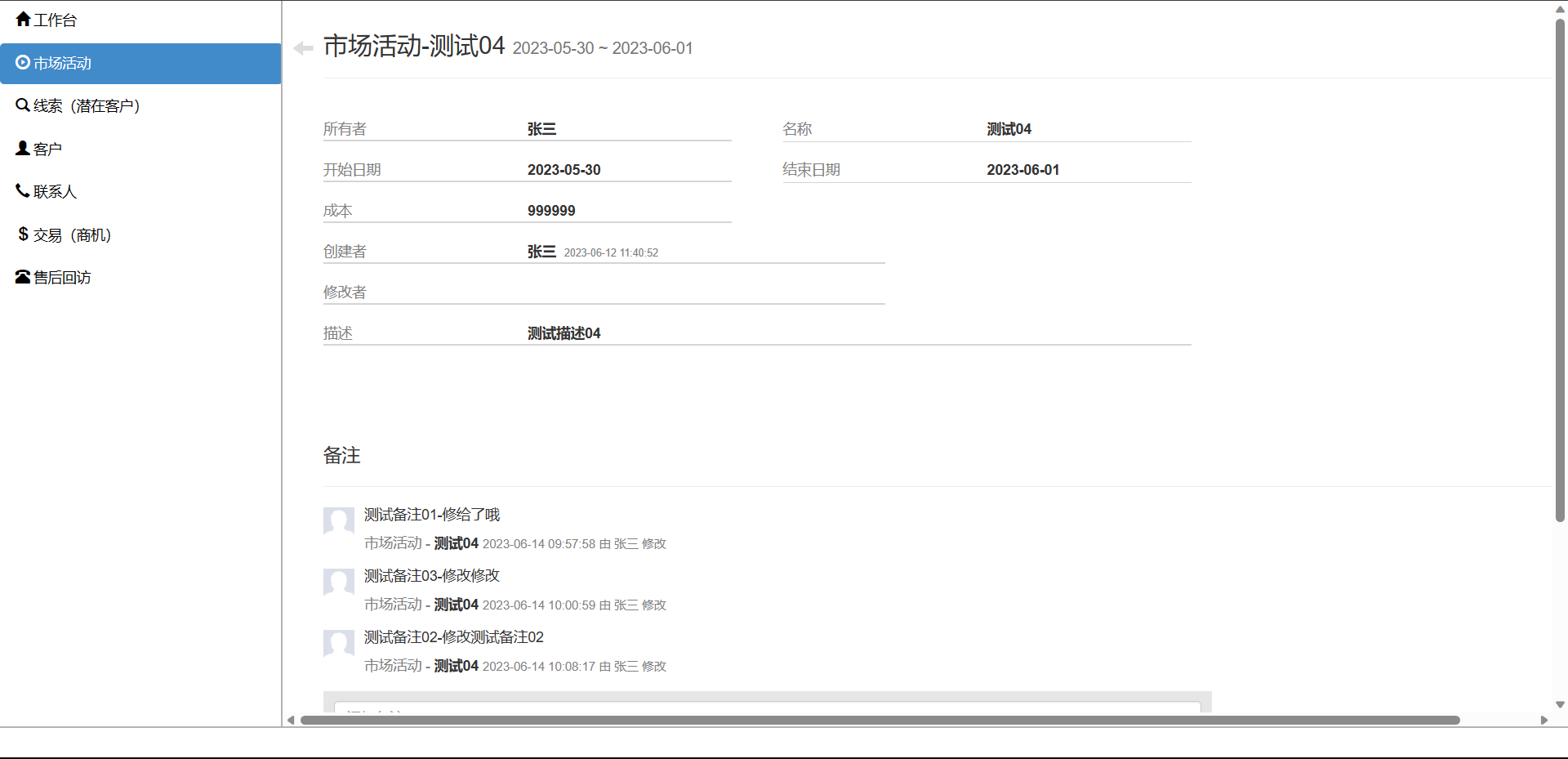Click note text 测试备注01-修给了哦
The width and height of the screenshot is (1568, 759).
[432, 515]
